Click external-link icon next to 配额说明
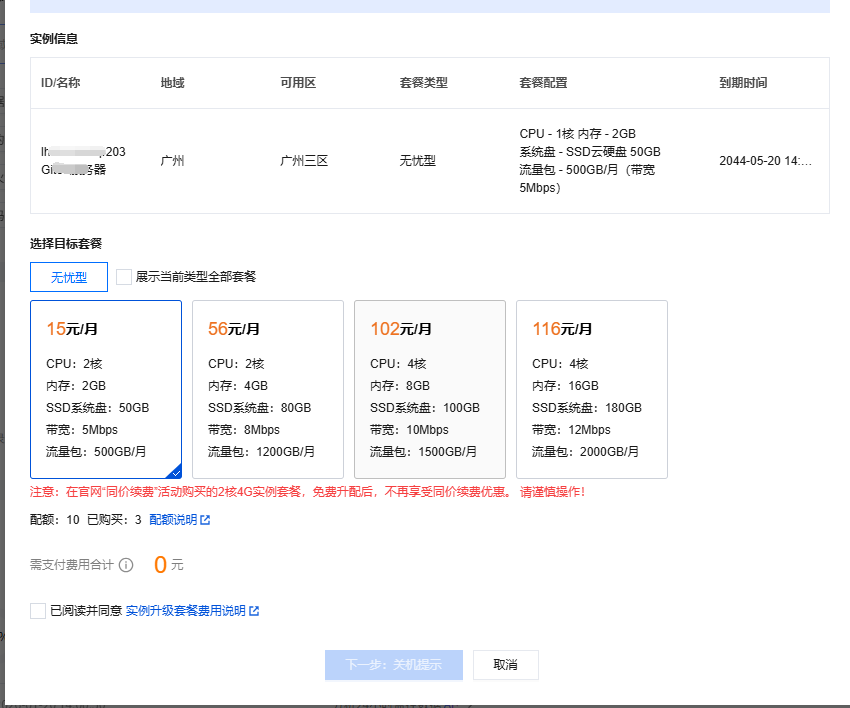 pyautogui.click(x=205, y=520)
